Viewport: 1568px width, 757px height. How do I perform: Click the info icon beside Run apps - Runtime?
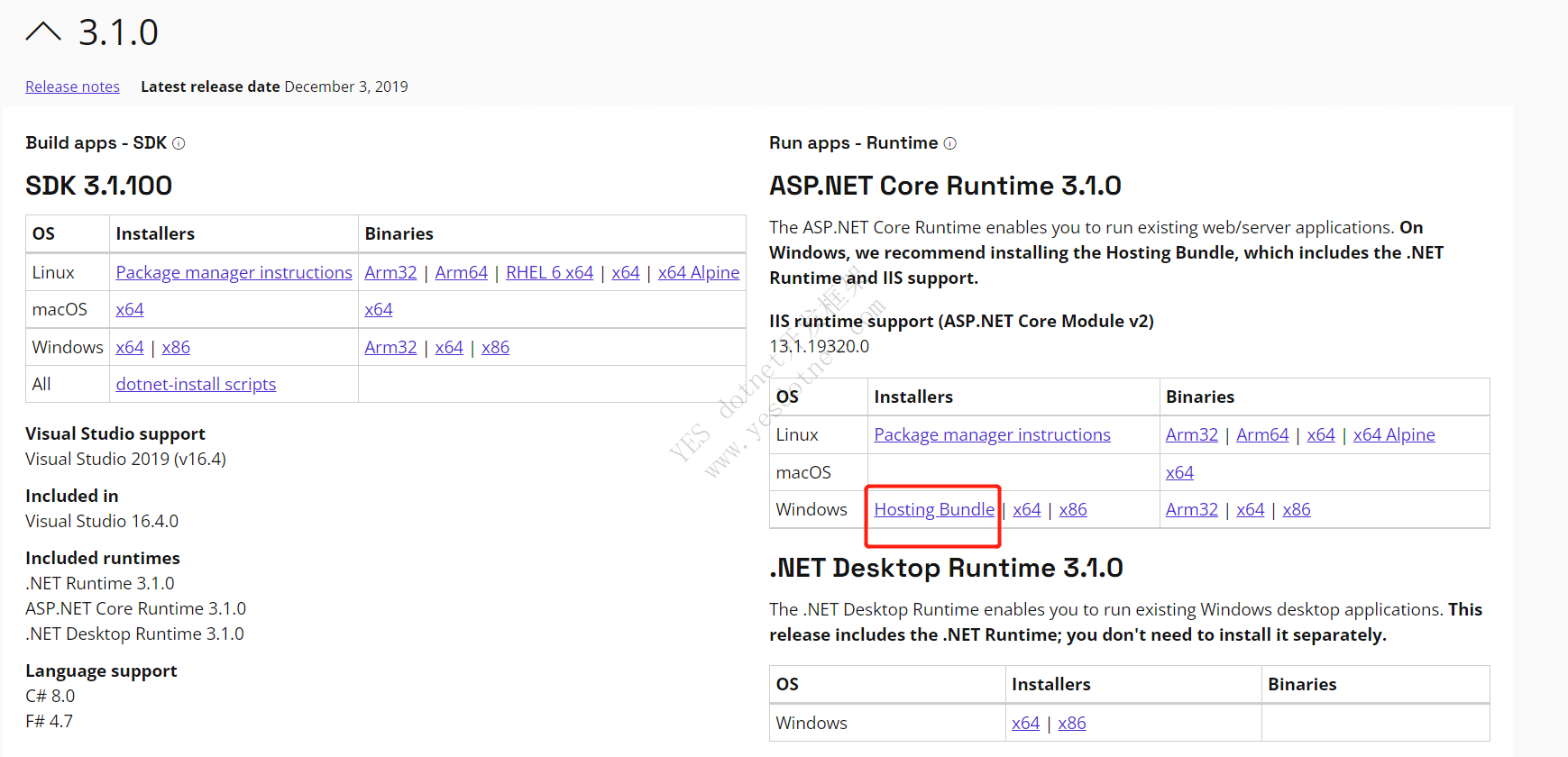tap(949, 143)
